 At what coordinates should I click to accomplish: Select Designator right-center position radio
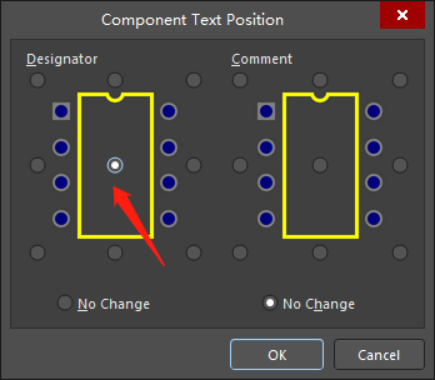[x=194, y=165]
